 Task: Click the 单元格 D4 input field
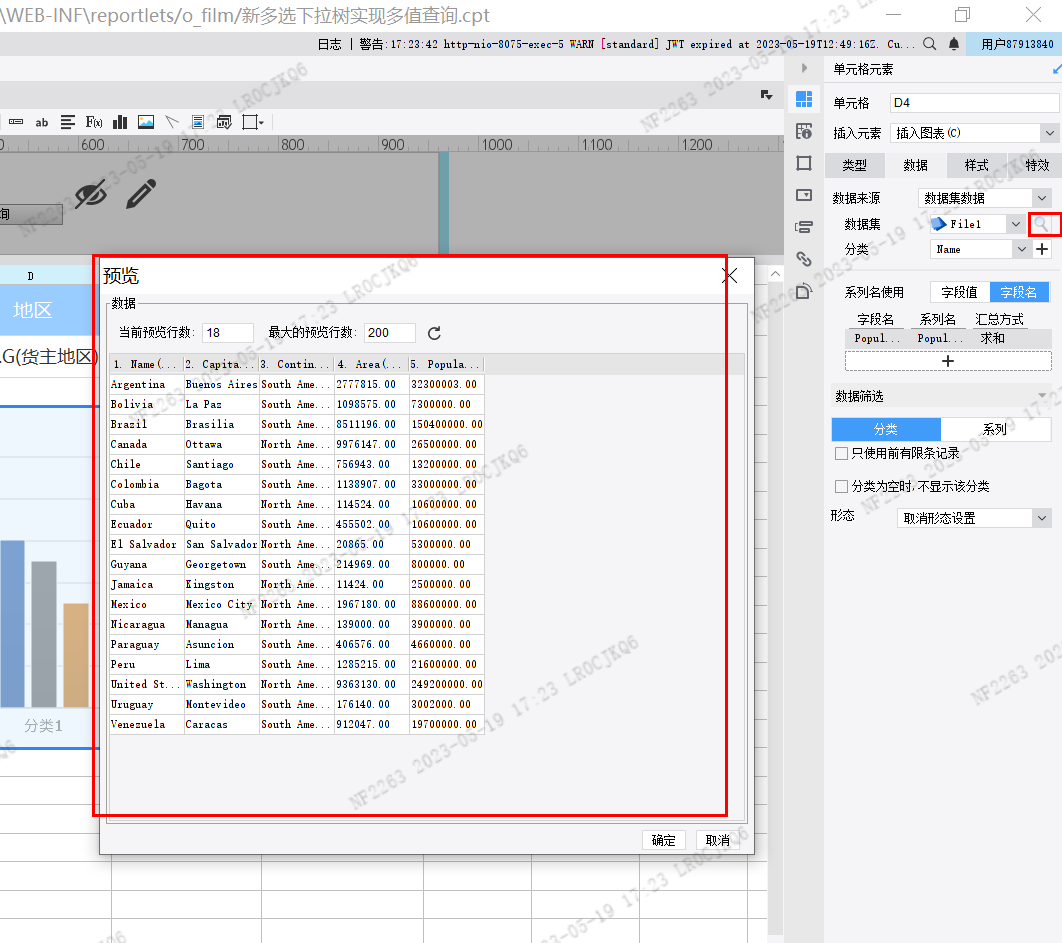pyautogui.click(x=973, y=103)
